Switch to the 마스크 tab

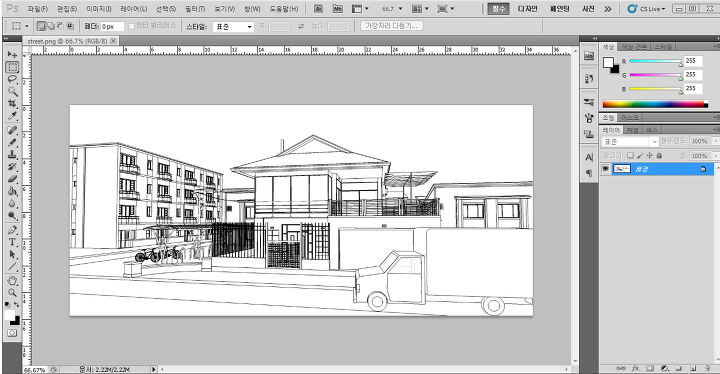(x=630, y=118)
